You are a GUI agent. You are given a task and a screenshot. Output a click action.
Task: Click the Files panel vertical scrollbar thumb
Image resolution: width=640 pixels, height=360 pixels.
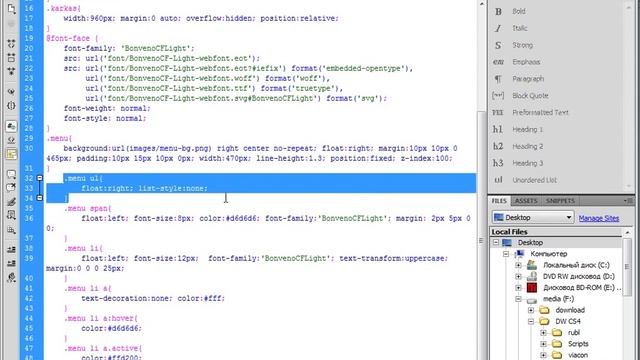click(627, 267)
